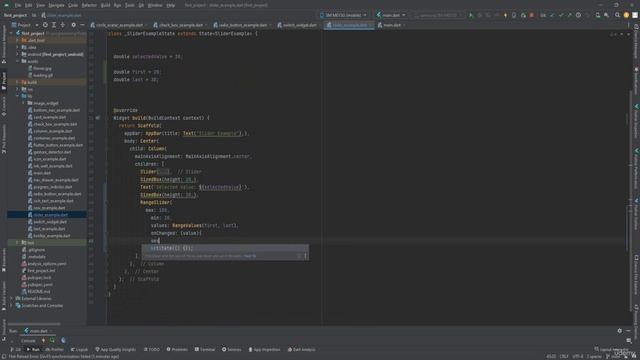
Task: Open the Build menu
Action: coord(105,5)
